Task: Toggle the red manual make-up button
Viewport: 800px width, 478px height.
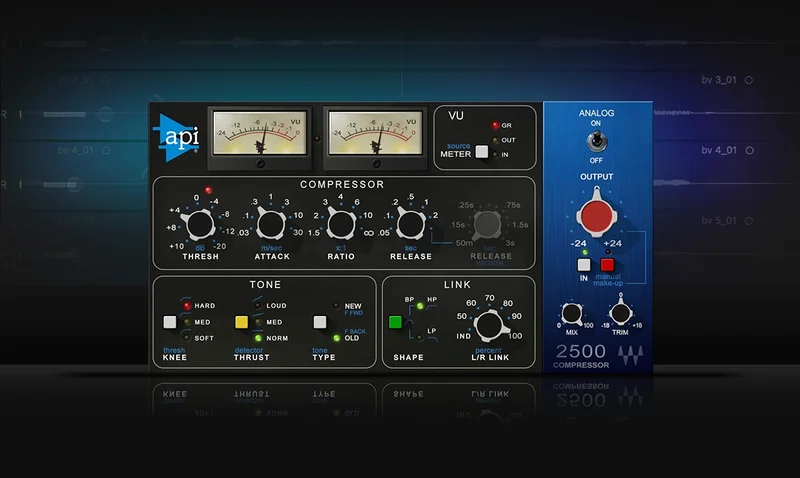Action: click(x=607, y=265)
